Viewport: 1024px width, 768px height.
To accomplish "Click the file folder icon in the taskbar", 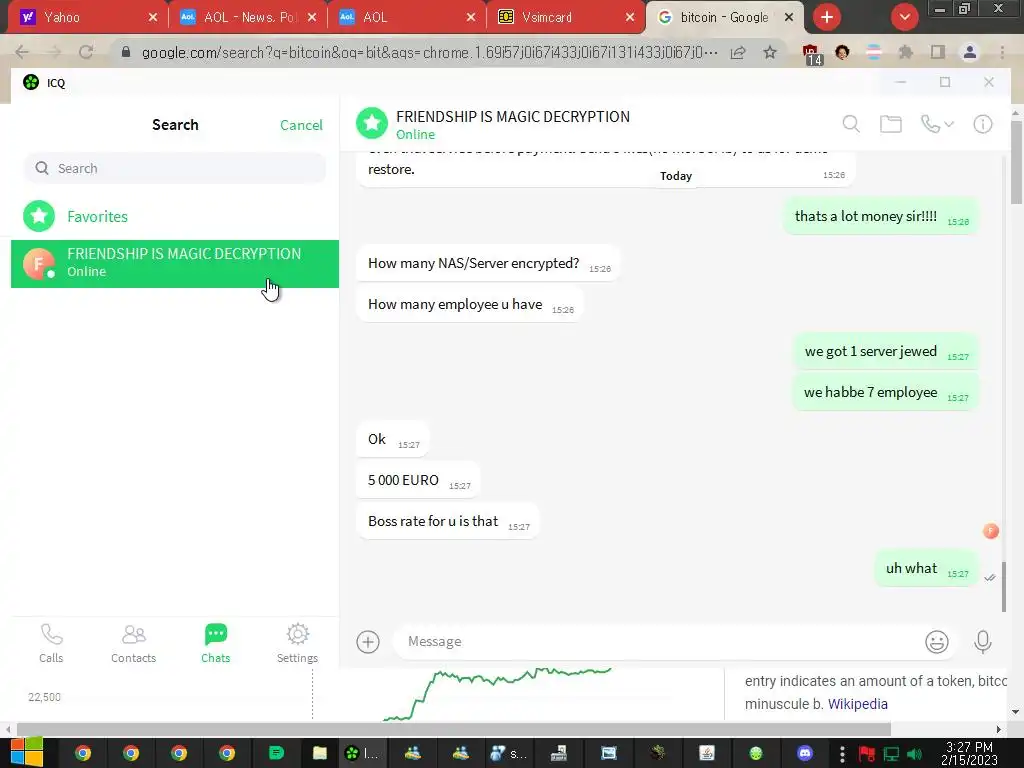I will (x=319, y=753).
